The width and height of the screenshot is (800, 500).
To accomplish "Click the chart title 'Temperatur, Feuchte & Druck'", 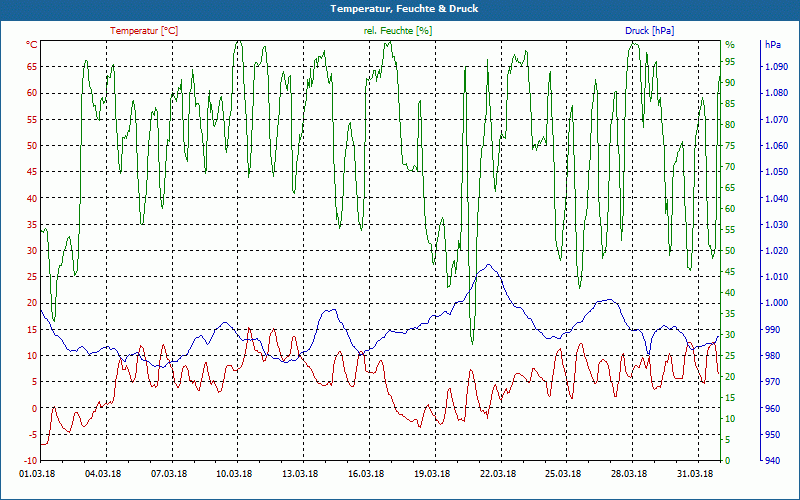I will pyautogui.click(x=404, y=9).
